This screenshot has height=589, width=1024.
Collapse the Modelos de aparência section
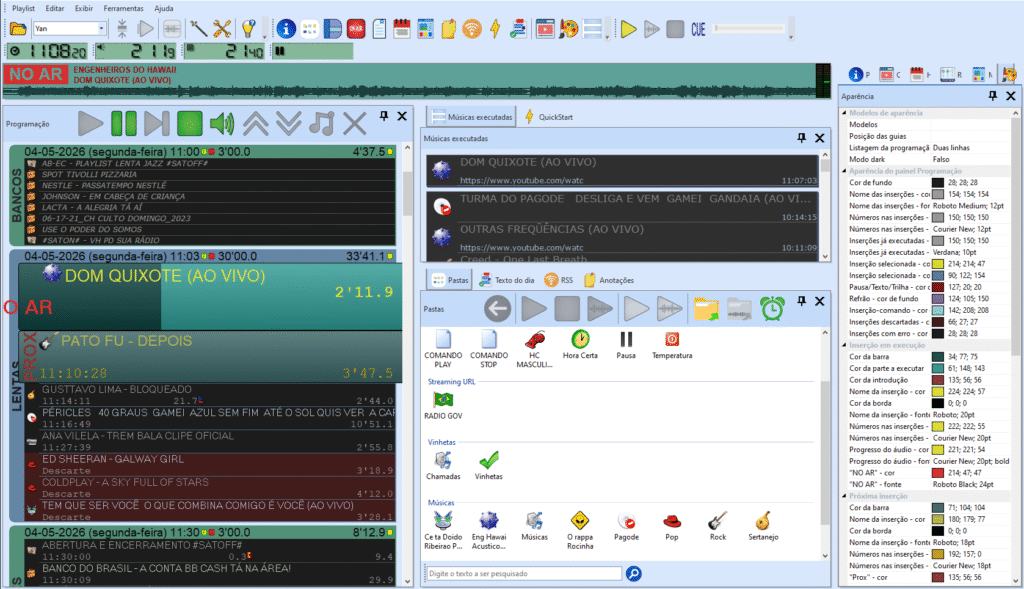(x=844, y=113)
